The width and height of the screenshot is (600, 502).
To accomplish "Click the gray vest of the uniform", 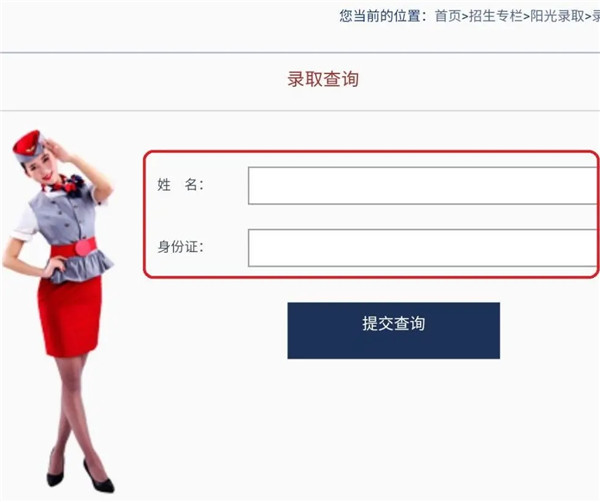I will coord(65,218).
